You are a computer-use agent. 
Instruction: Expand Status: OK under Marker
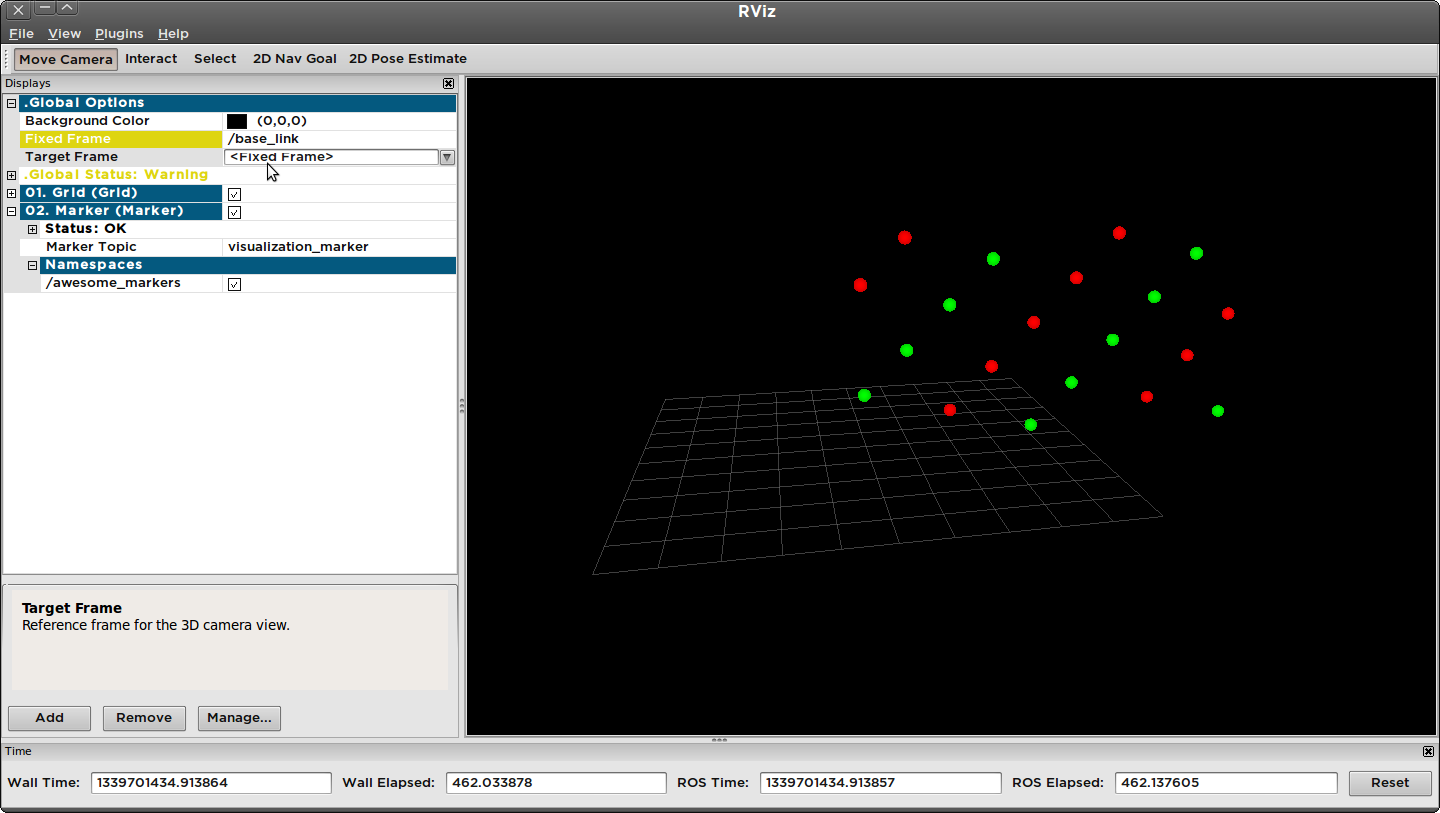click(31, 228)
